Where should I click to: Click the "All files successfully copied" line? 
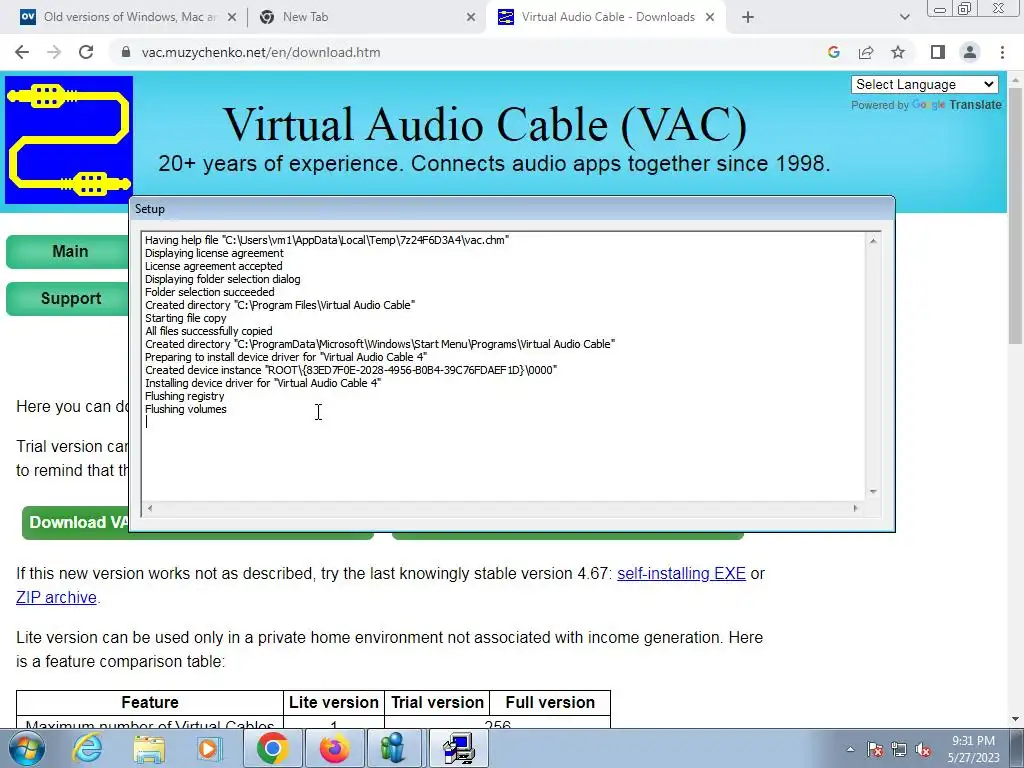(x=208, y=331)
